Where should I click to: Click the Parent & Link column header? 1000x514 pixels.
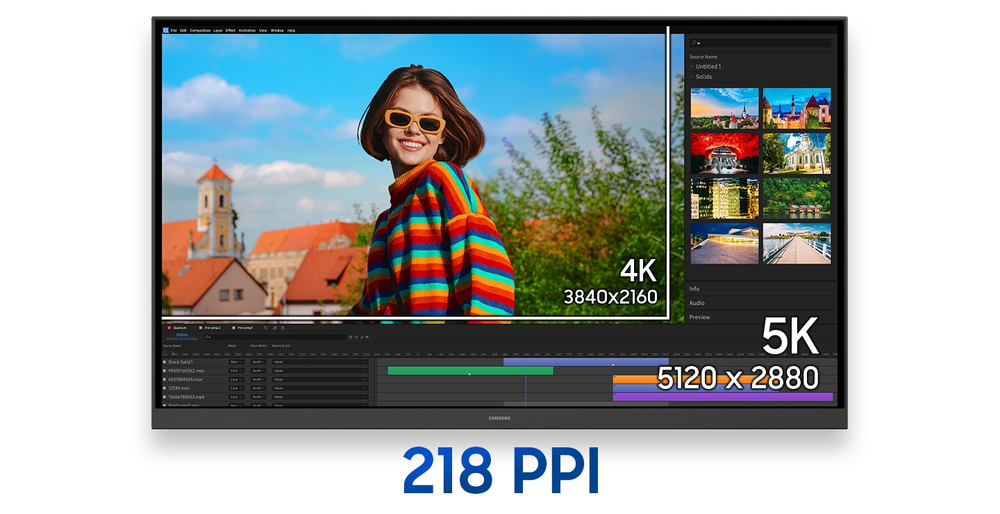[281, 346]
